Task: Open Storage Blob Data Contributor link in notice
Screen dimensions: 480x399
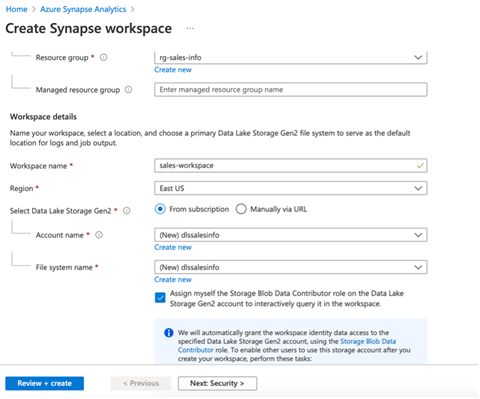Action: point(368,341)
